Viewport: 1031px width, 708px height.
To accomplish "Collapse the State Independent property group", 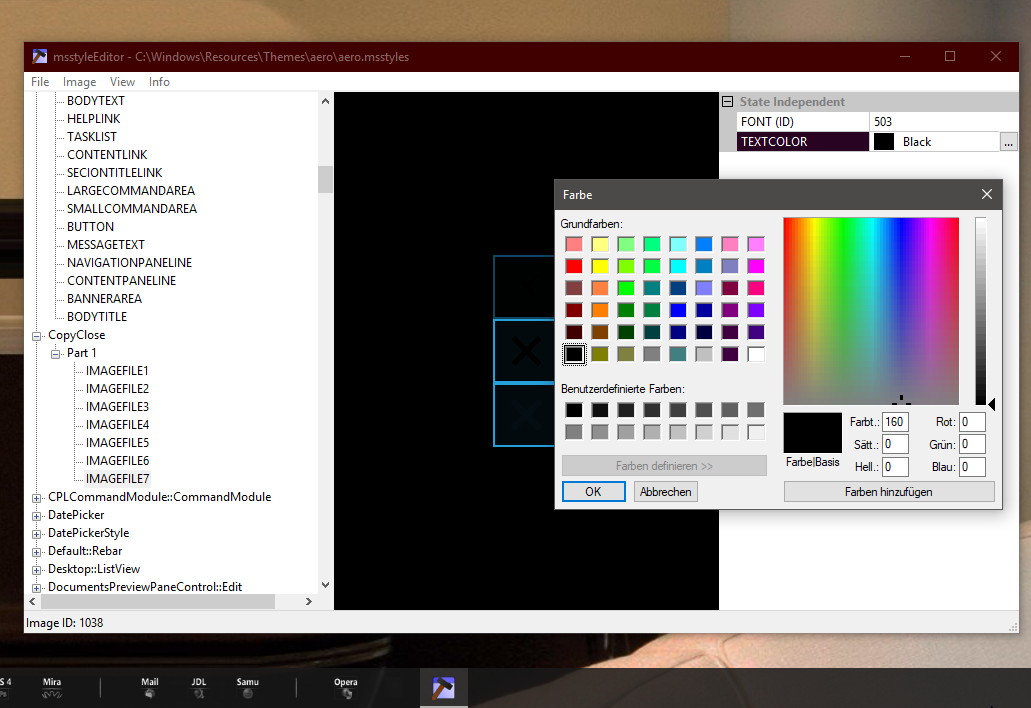I will (727, 101).
